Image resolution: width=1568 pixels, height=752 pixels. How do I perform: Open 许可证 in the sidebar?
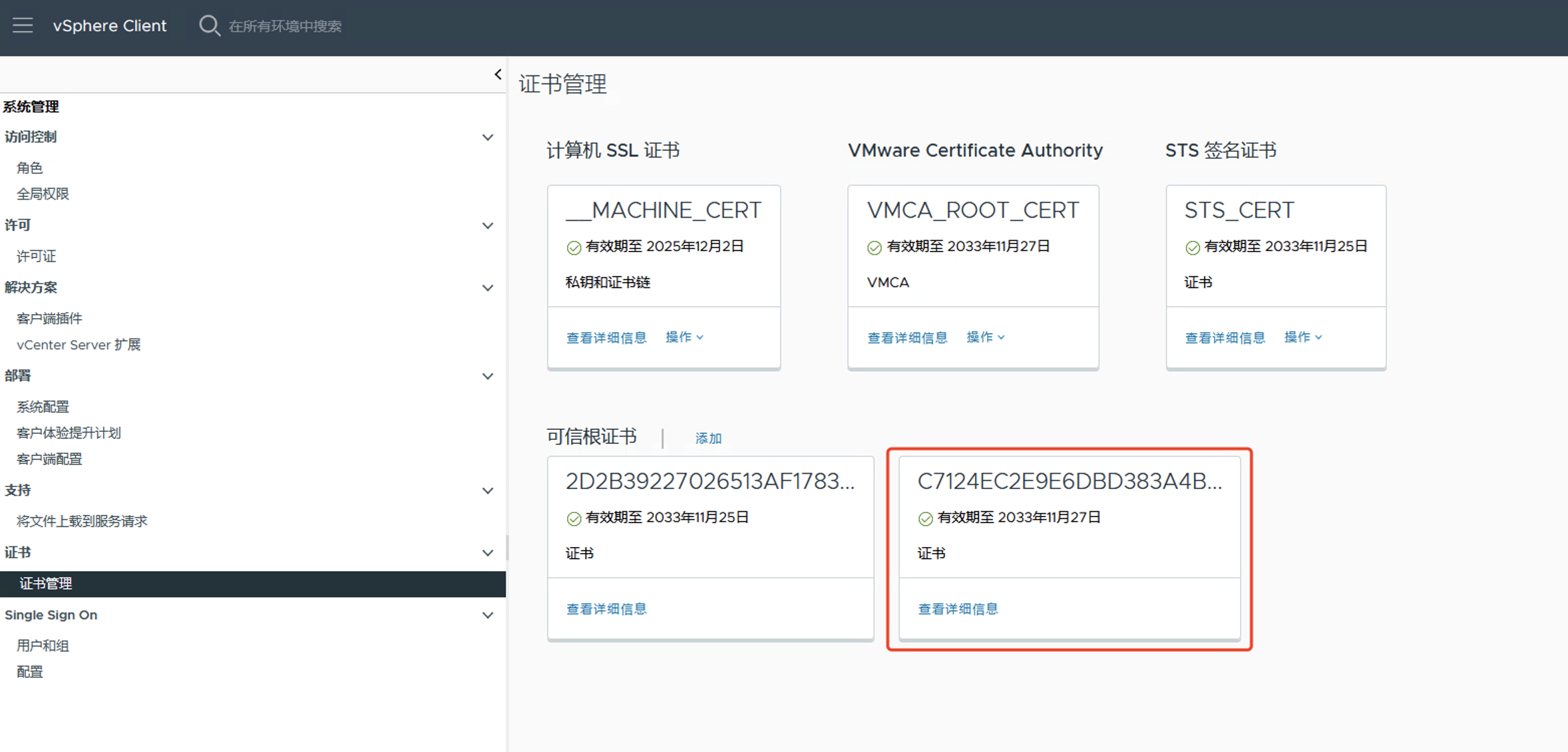pyautogui.click(x=36, y=256)
